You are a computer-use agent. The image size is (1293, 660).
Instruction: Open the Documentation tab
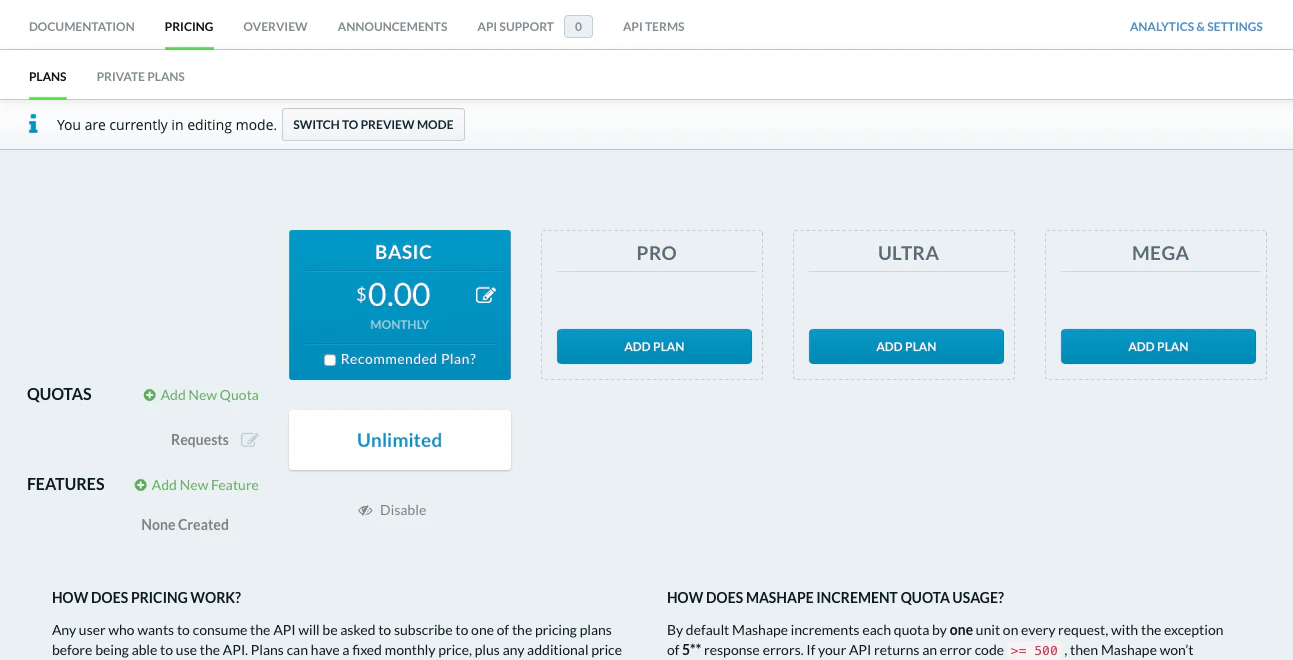[82, 27]
